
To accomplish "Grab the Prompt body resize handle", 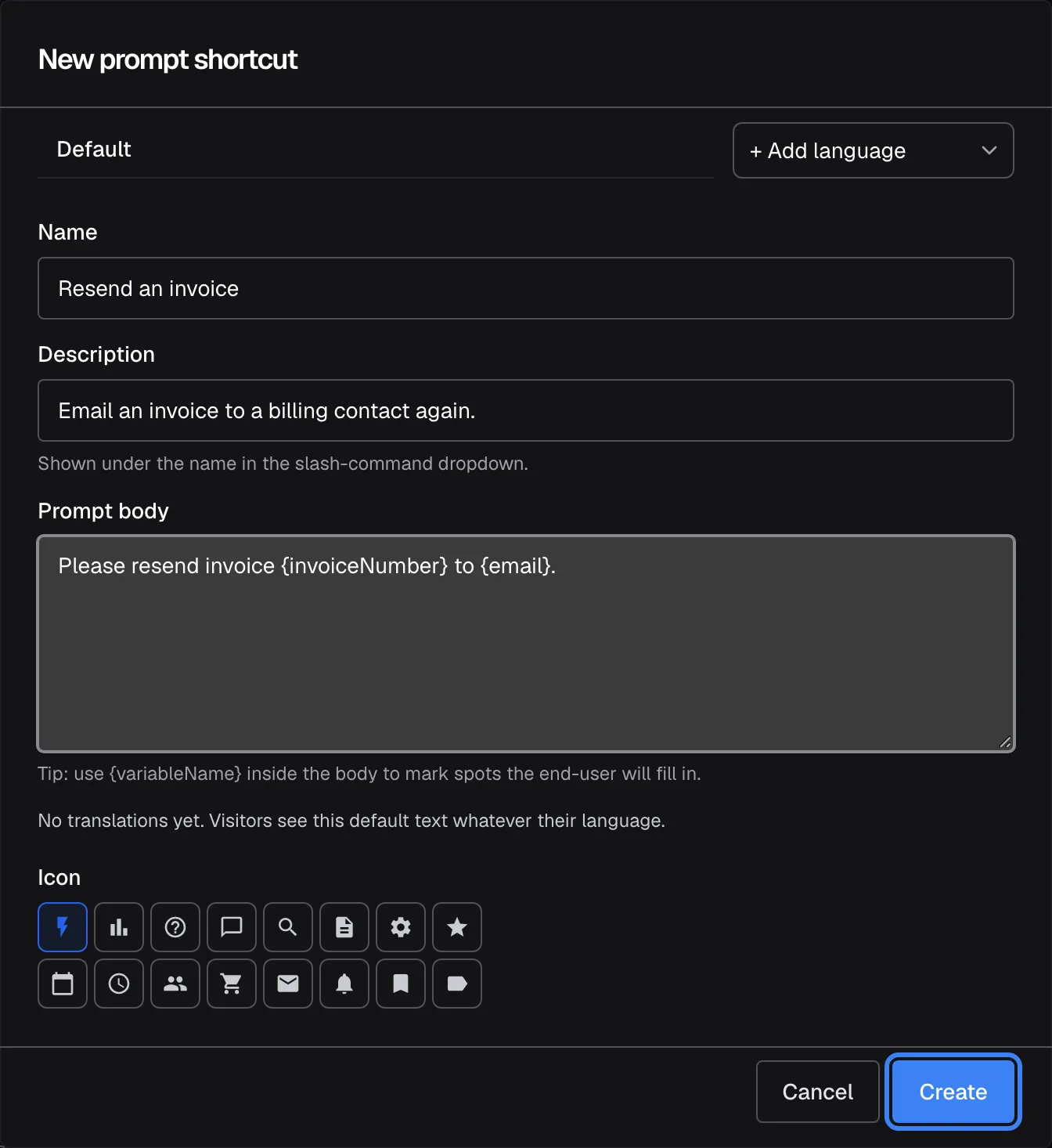I will [1005, 742].
